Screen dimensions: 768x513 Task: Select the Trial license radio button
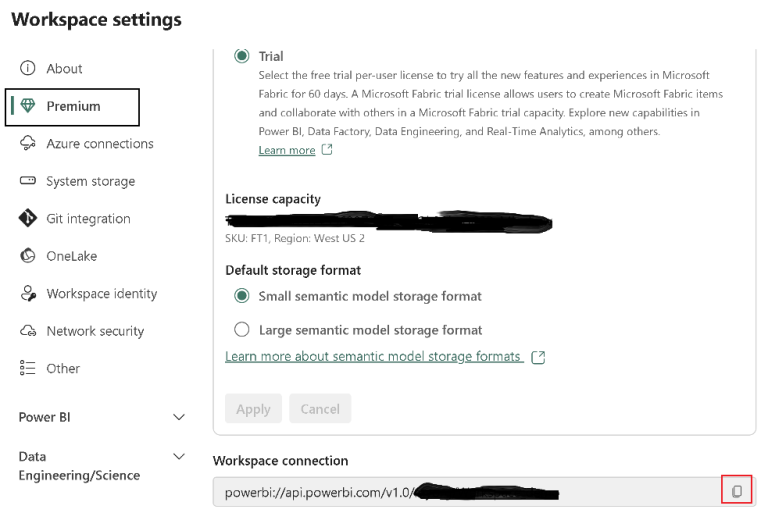[x=242, y=57]
